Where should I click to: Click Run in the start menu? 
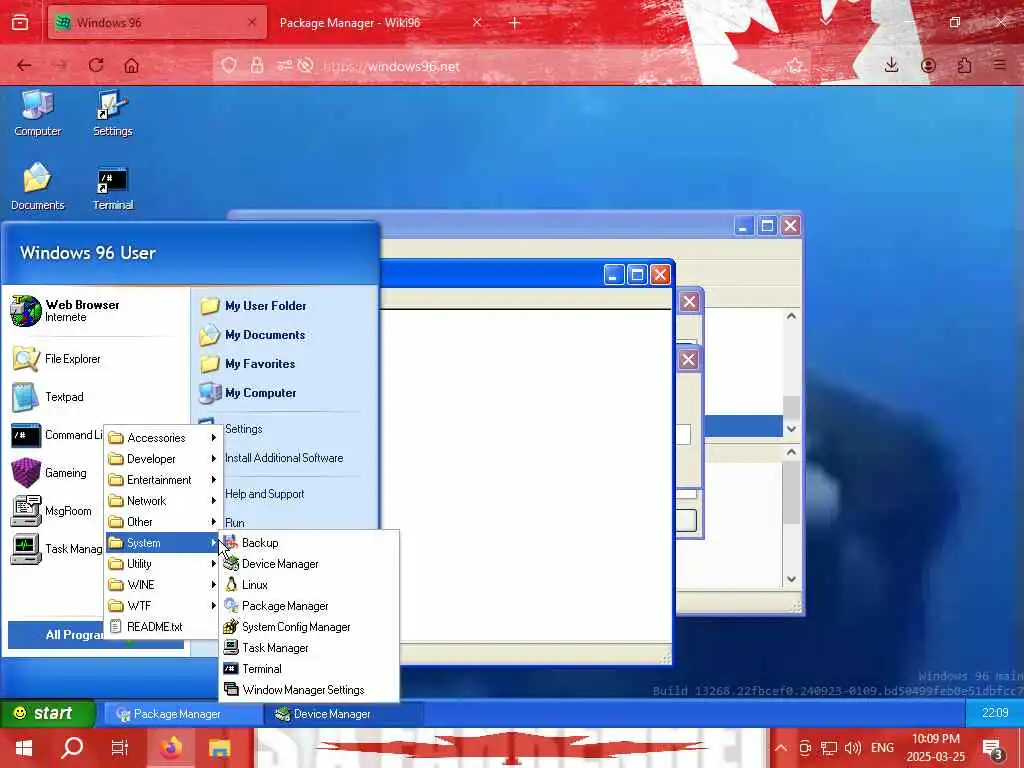tap(234, 522)
